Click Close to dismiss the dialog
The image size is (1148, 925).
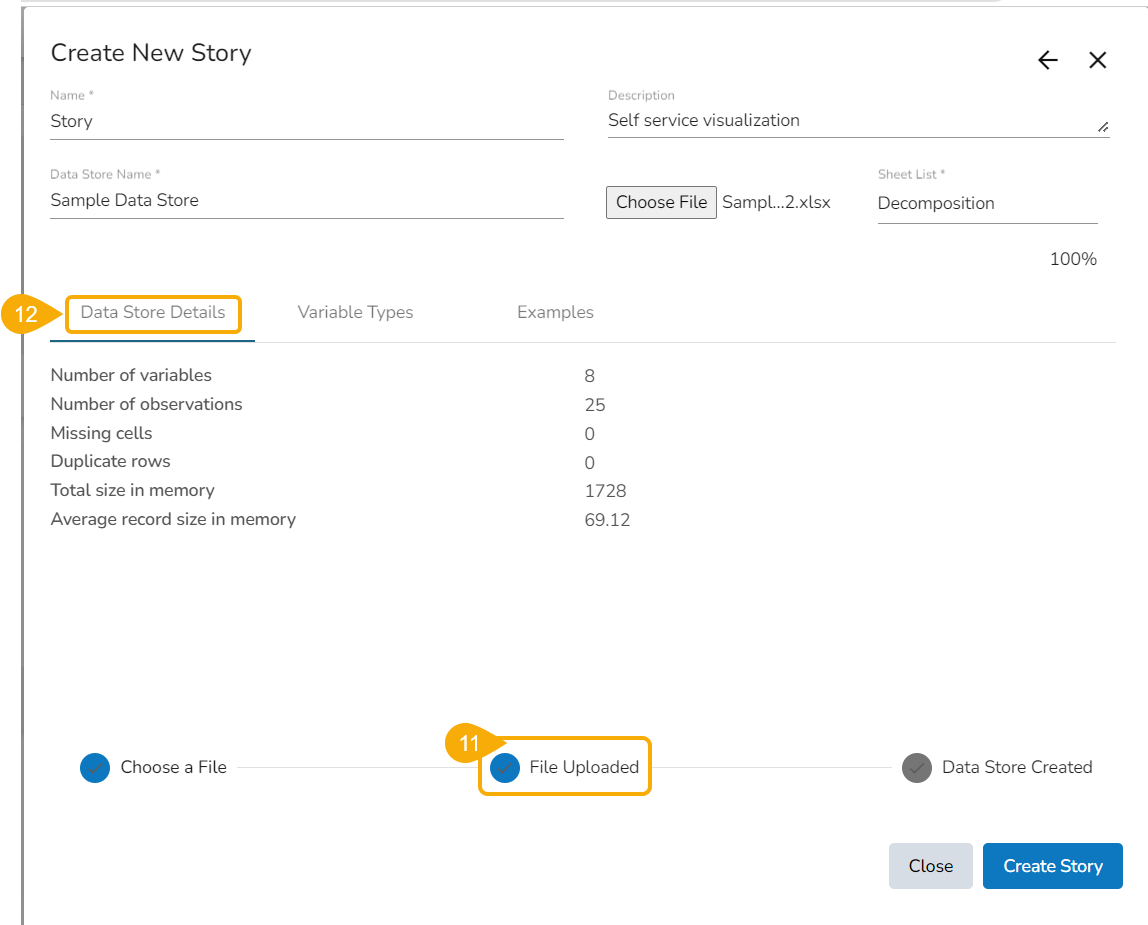click(x=930, y=865)
